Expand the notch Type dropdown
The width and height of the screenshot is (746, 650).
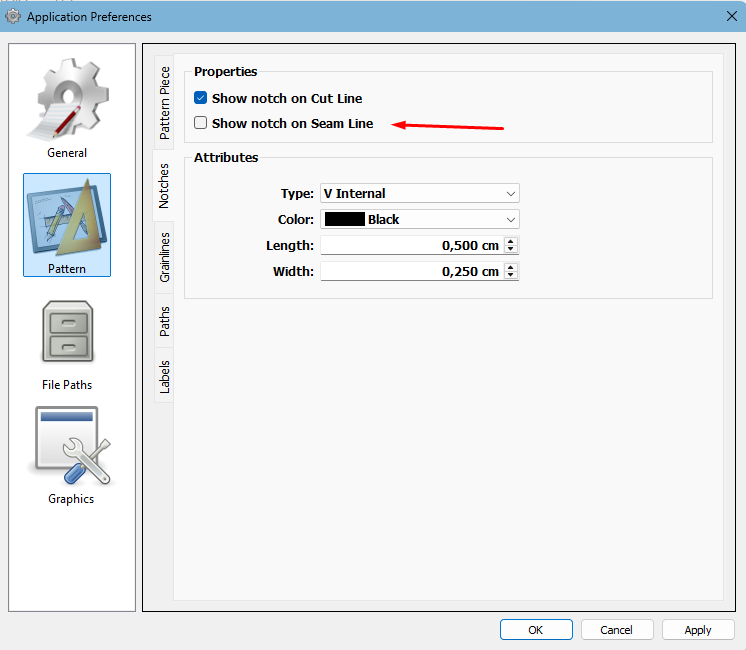pos(418,194)
